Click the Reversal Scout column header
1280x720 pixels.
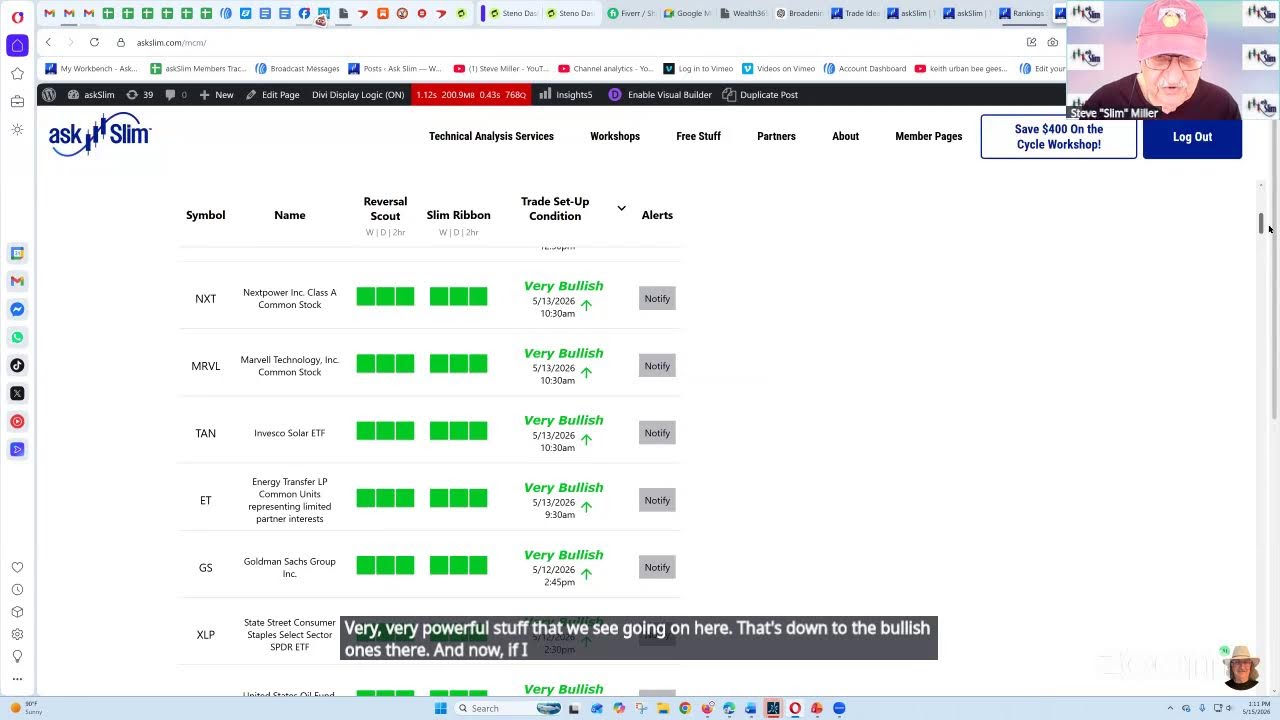pyautogui.click(x=385, y=208)
